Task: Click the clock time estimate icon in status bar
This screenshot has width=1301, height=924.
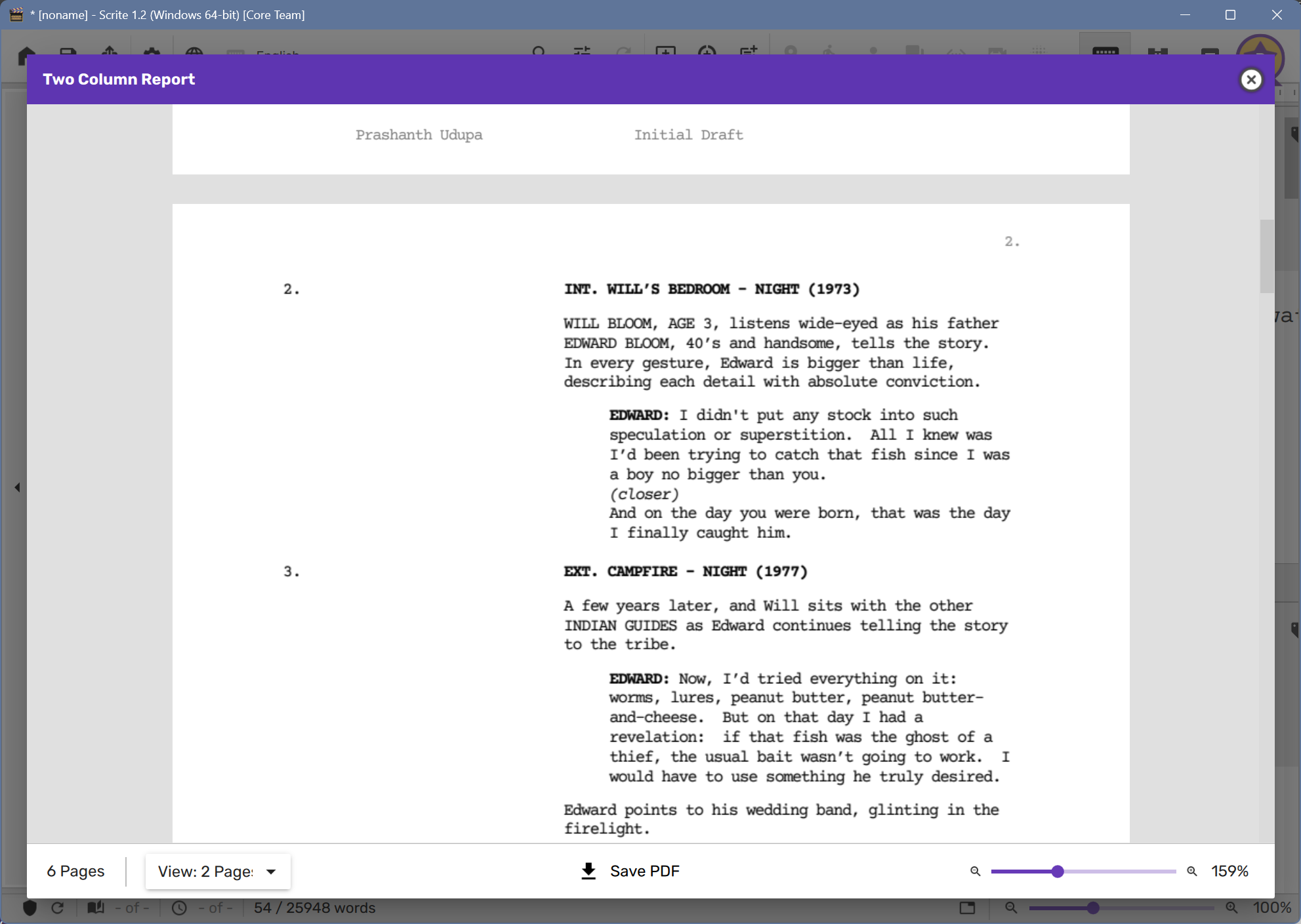Action: tap(179, 908)
